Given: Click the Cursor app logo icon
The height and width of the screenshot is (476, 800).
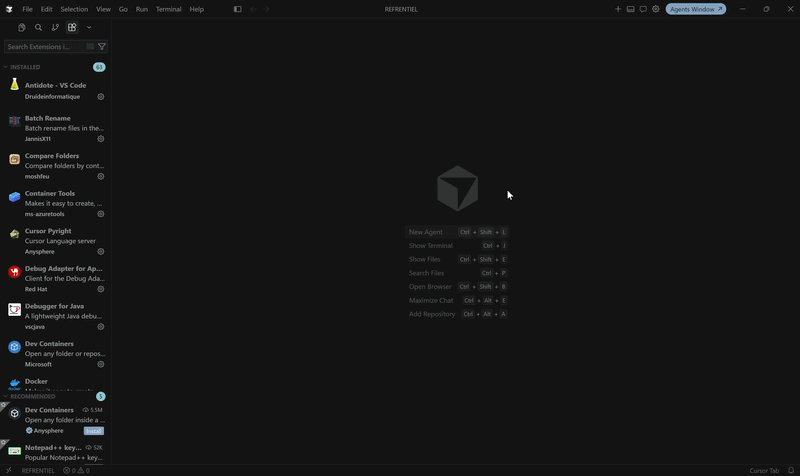Looking at the screenshot, I should (9, 9).
